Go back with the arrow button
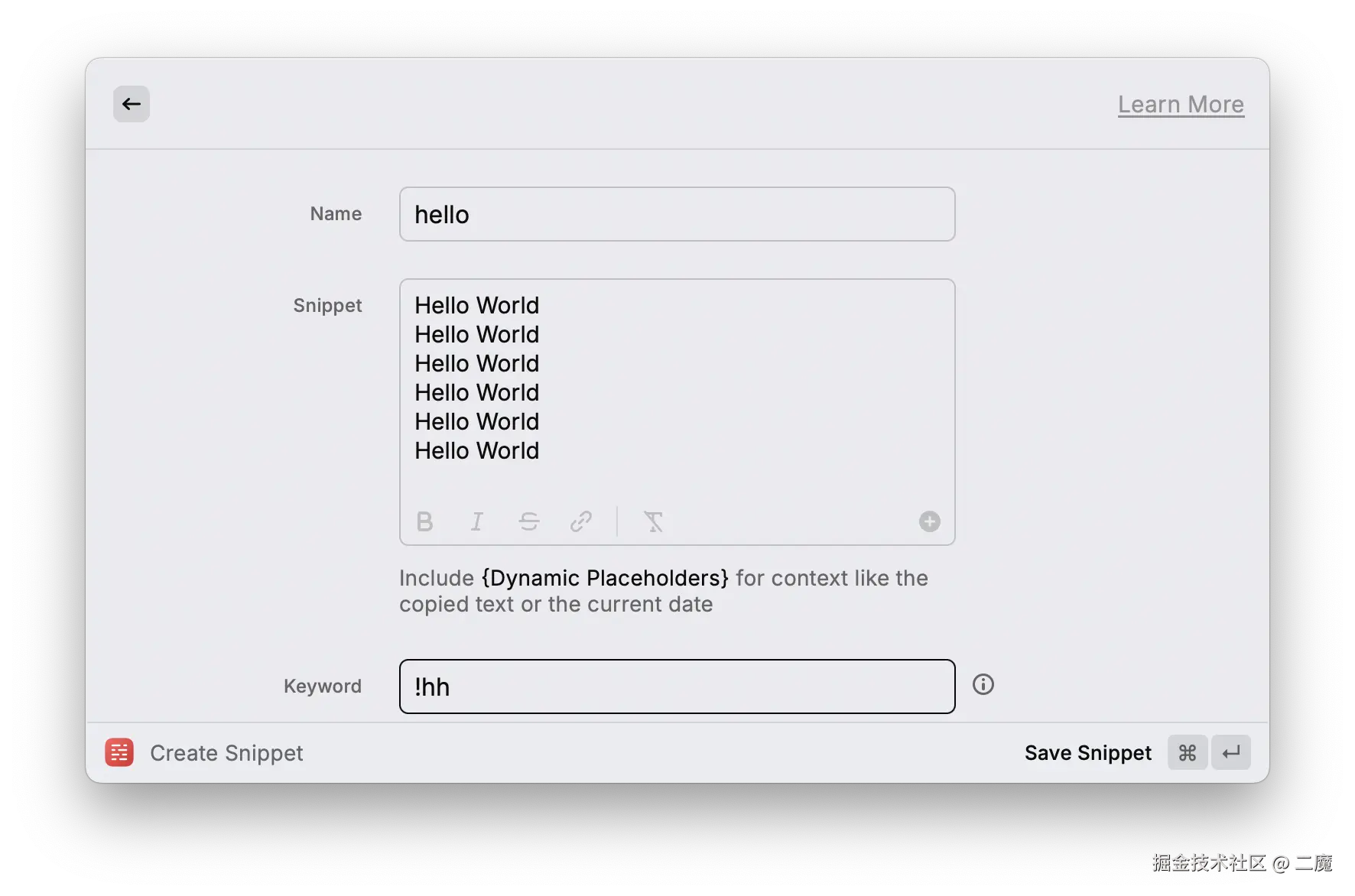The image size is (1355, 896). tap(131, 103)
